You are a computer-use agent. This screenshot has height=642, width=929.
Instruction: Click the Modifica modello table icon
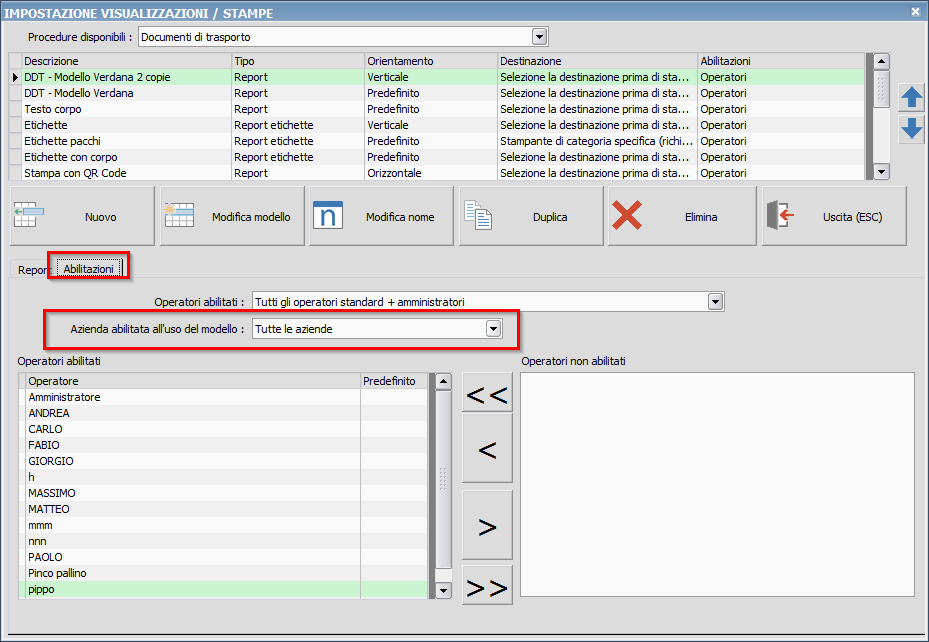coord(180,215)
